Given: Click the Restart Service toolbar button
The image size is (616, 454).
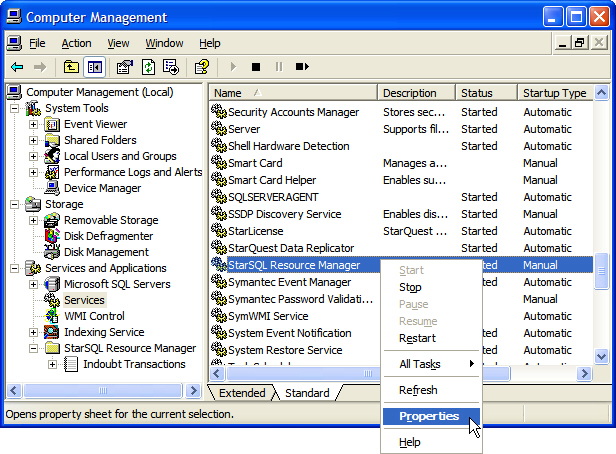Looking at the screenshot, I should click(x=302, y=67).
